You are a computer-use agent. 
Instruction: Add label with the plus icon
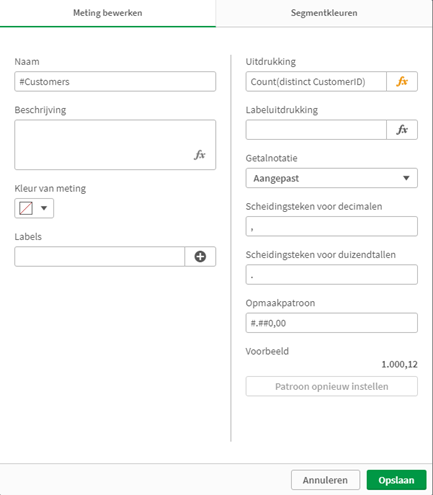point(200,256)
